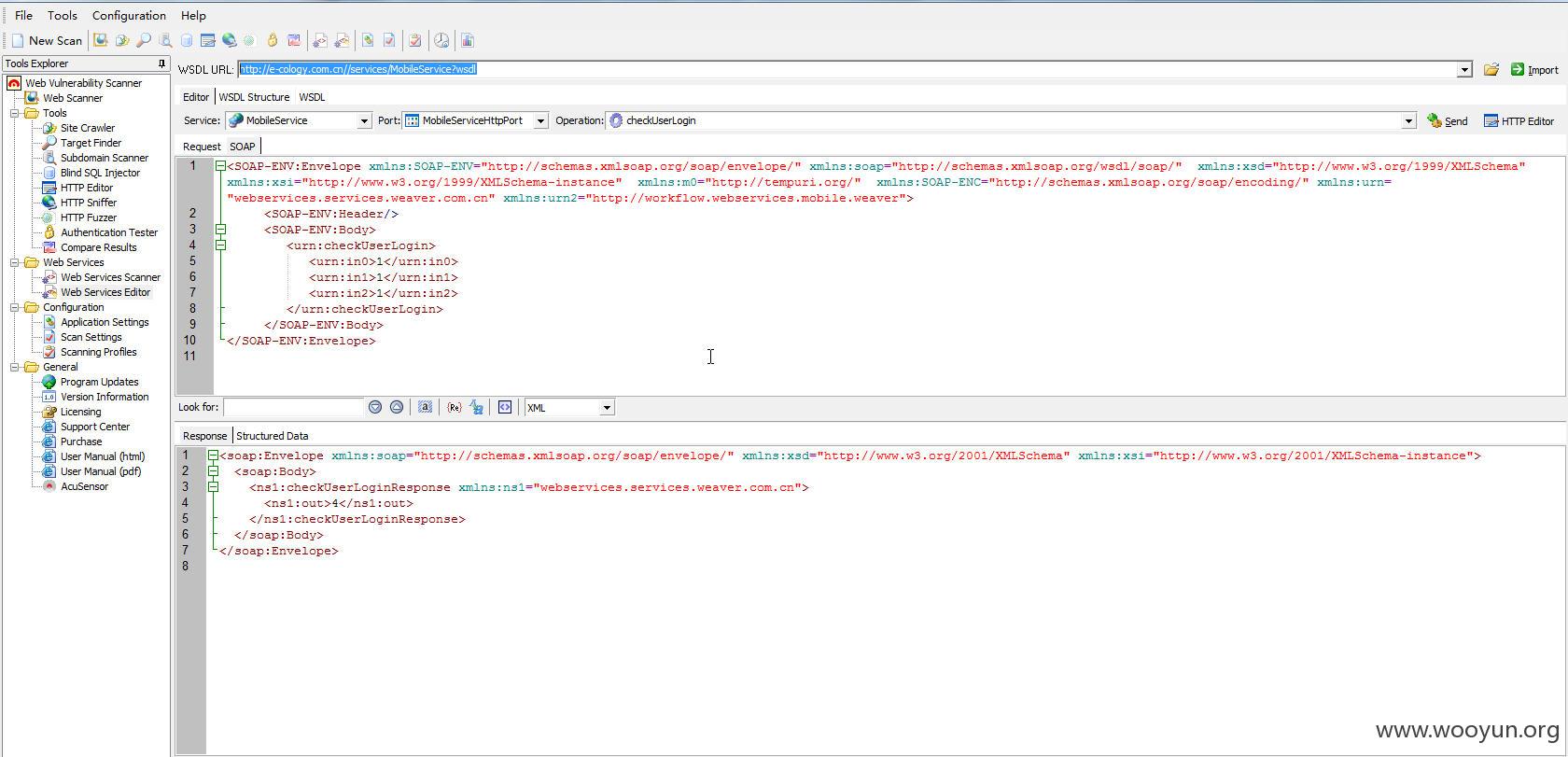Open the Service MobileService dropdown
Screen dimensions: 1568x757
[x=364, y=121]
